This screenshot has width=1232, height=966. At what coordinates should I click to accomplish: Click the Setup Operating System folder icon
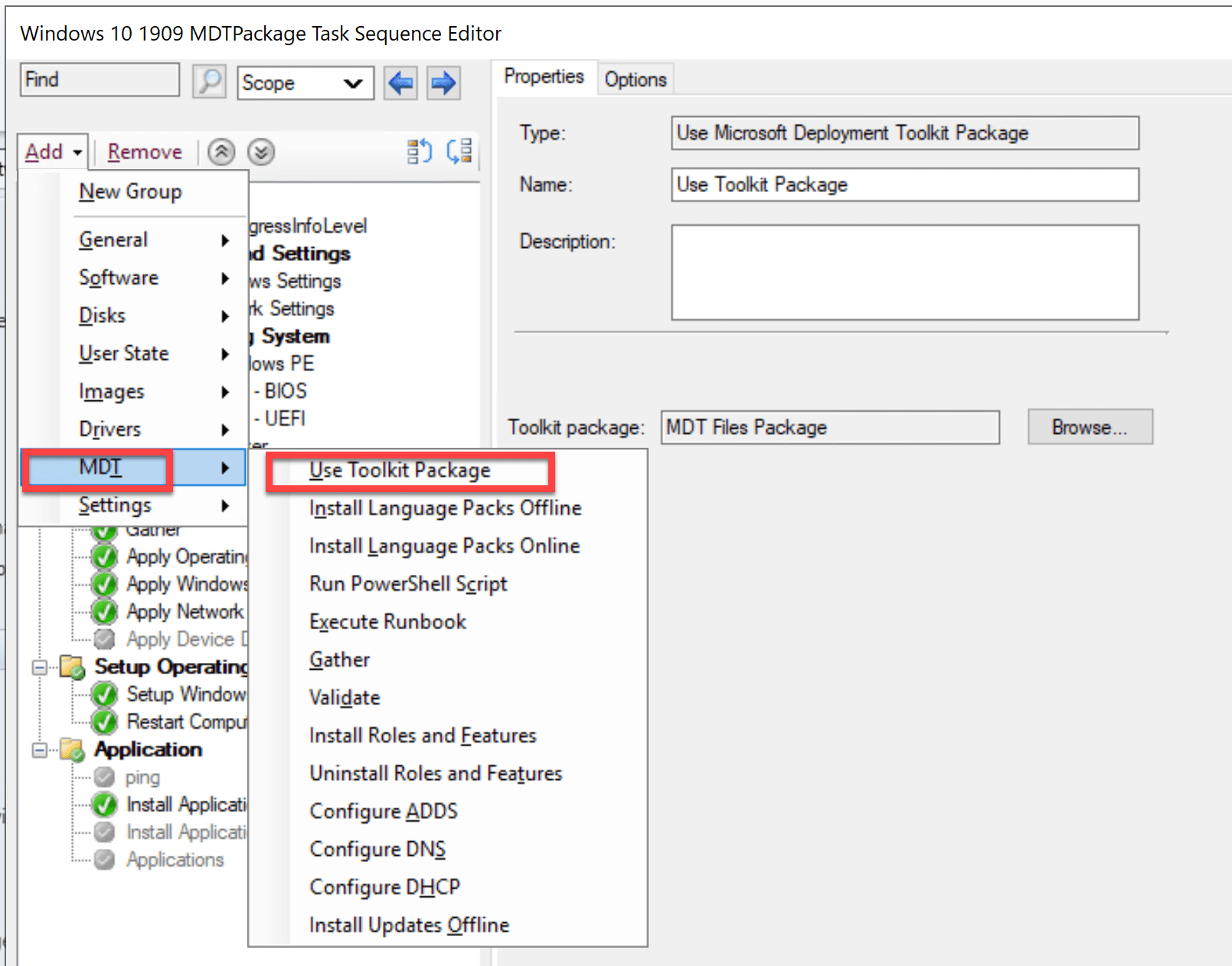coord(73,667)
